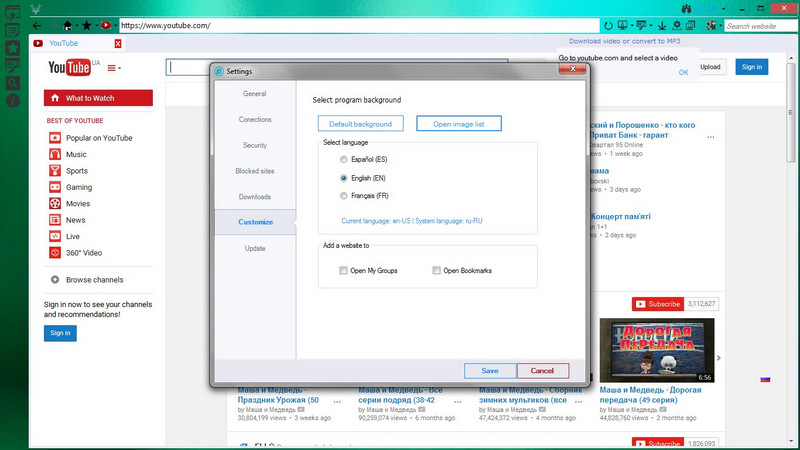Click the blue Sign in button at top
This screenshot has height=450, width=800.
[x=752, y=67]
